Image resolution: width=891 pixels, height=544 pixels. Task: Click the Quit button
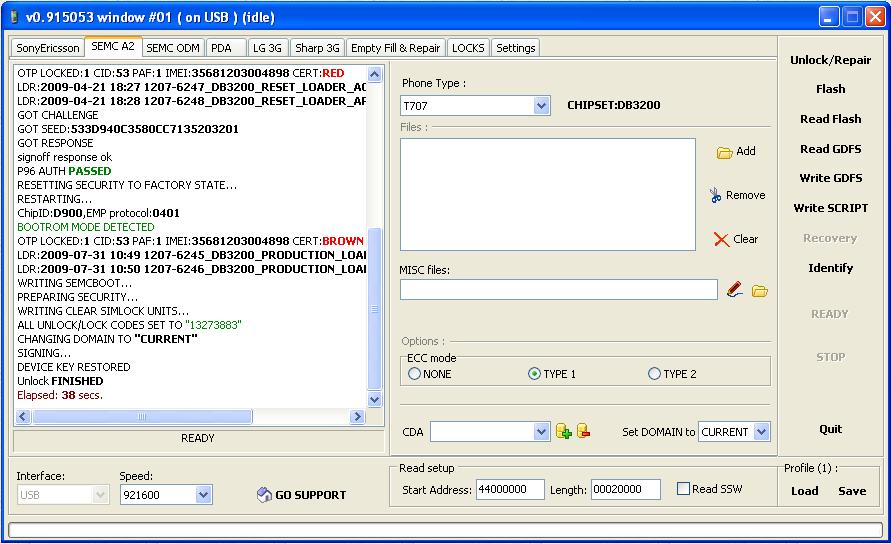830,429
